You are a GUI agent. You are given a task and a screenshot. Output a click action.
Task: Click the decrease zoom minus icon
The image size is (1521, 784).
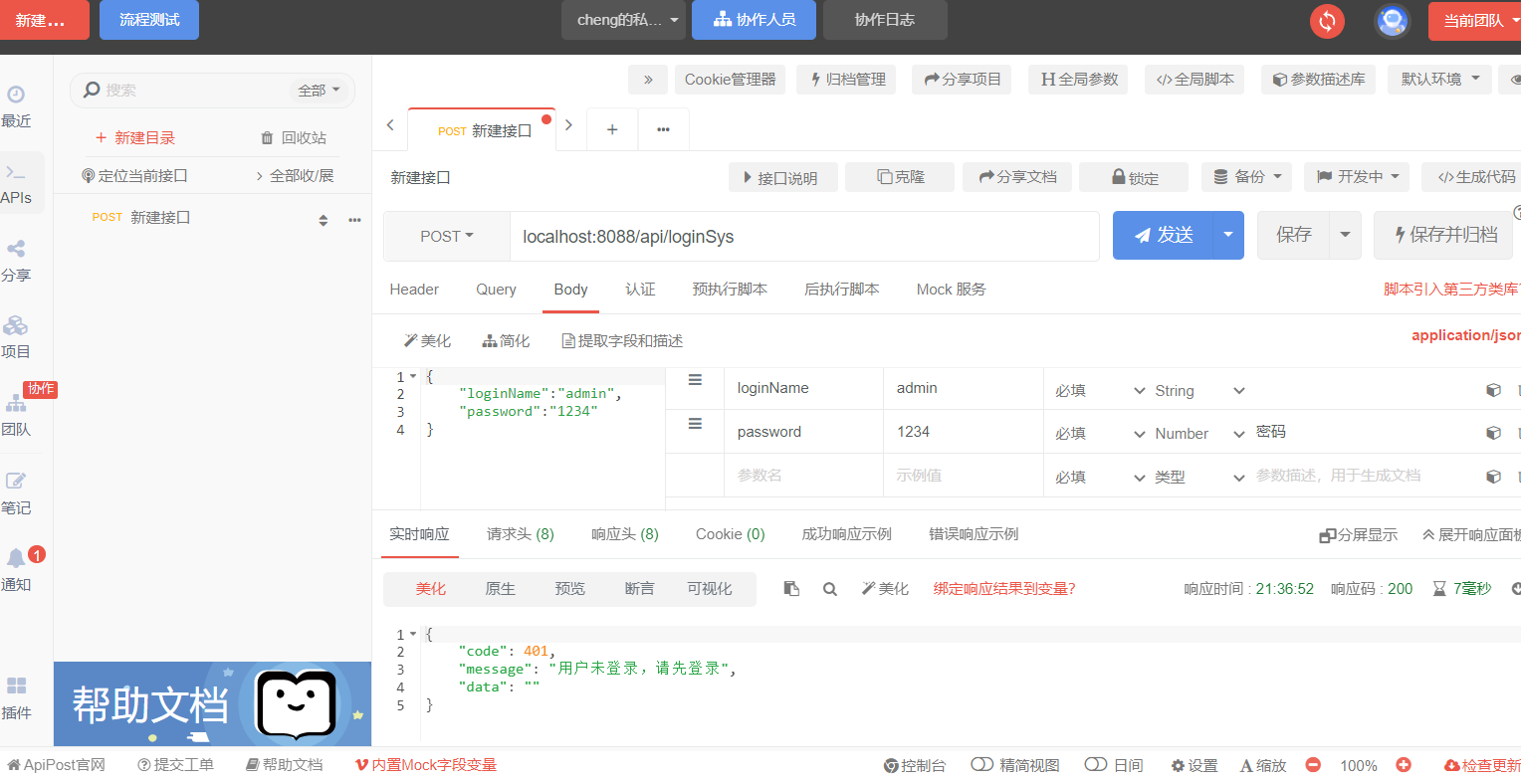pos(1313,765)
